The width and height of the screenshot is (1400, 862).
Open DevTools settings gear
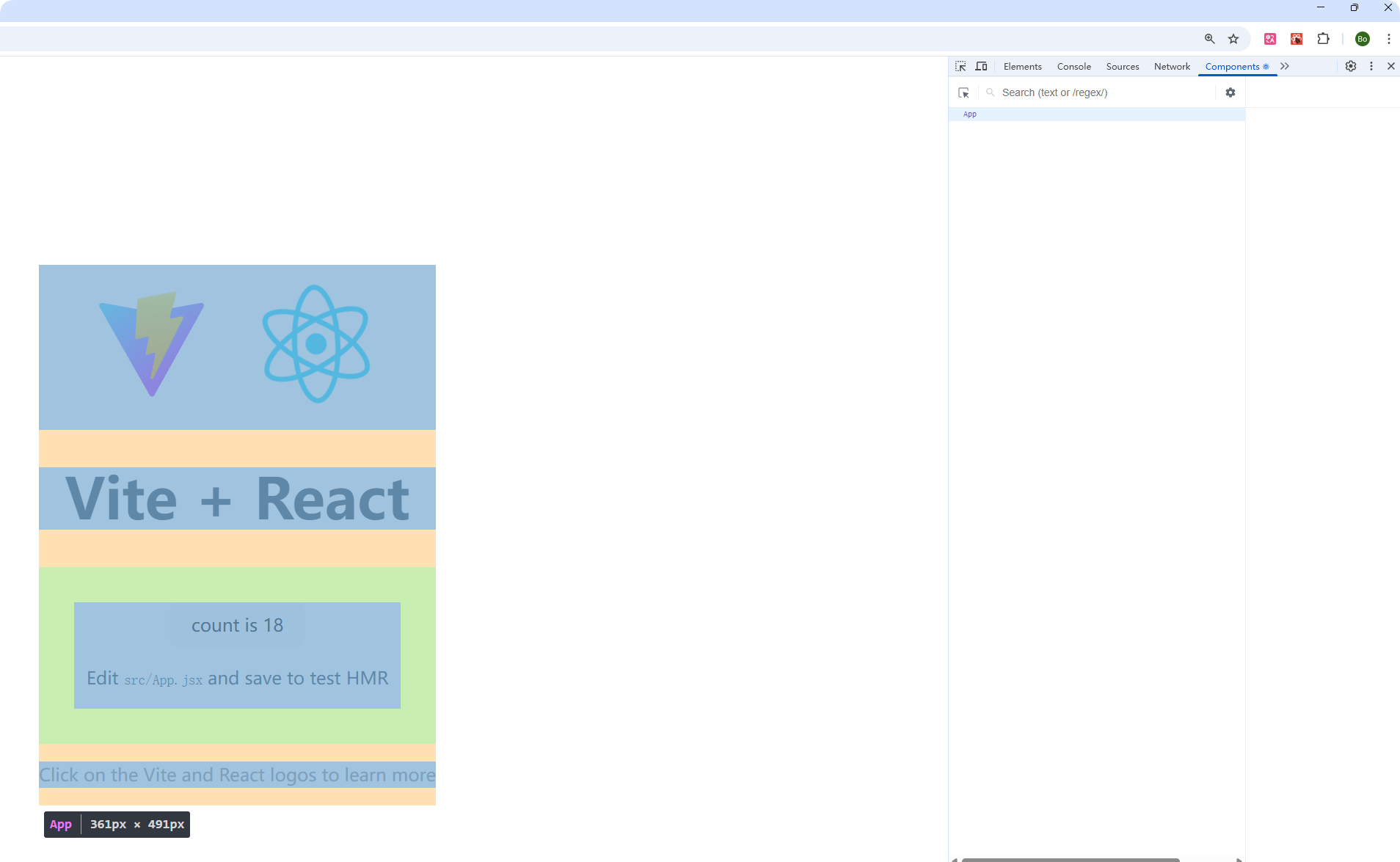point(1350,66)
